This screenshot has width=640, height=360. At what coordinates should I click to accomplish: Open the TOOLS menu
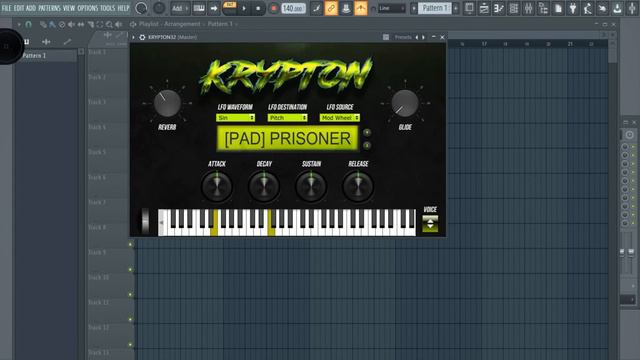[108, 8]
